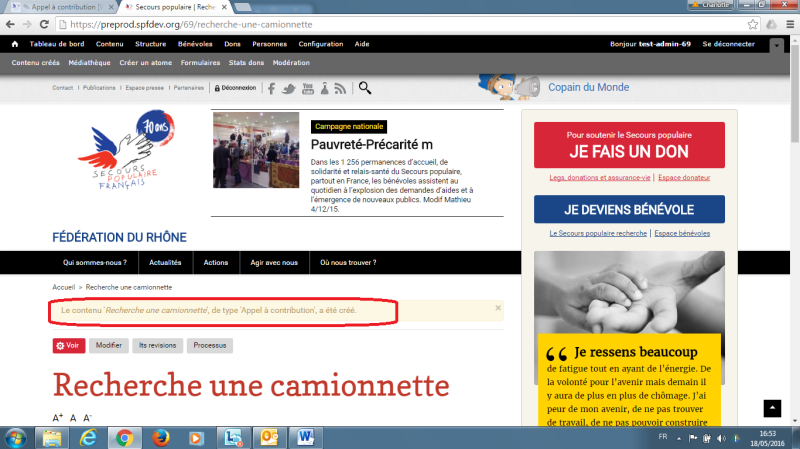Click the magnifying glass search icon

pos(365,88)
